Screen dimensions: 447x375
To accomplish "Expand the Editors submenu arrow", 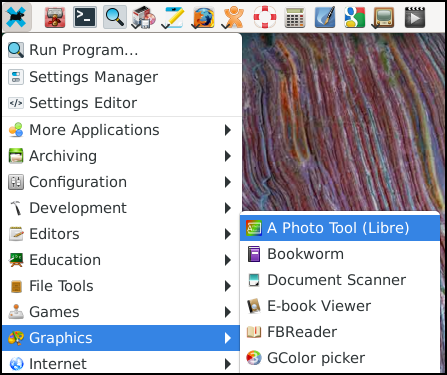I will click(x=228, y=234).
